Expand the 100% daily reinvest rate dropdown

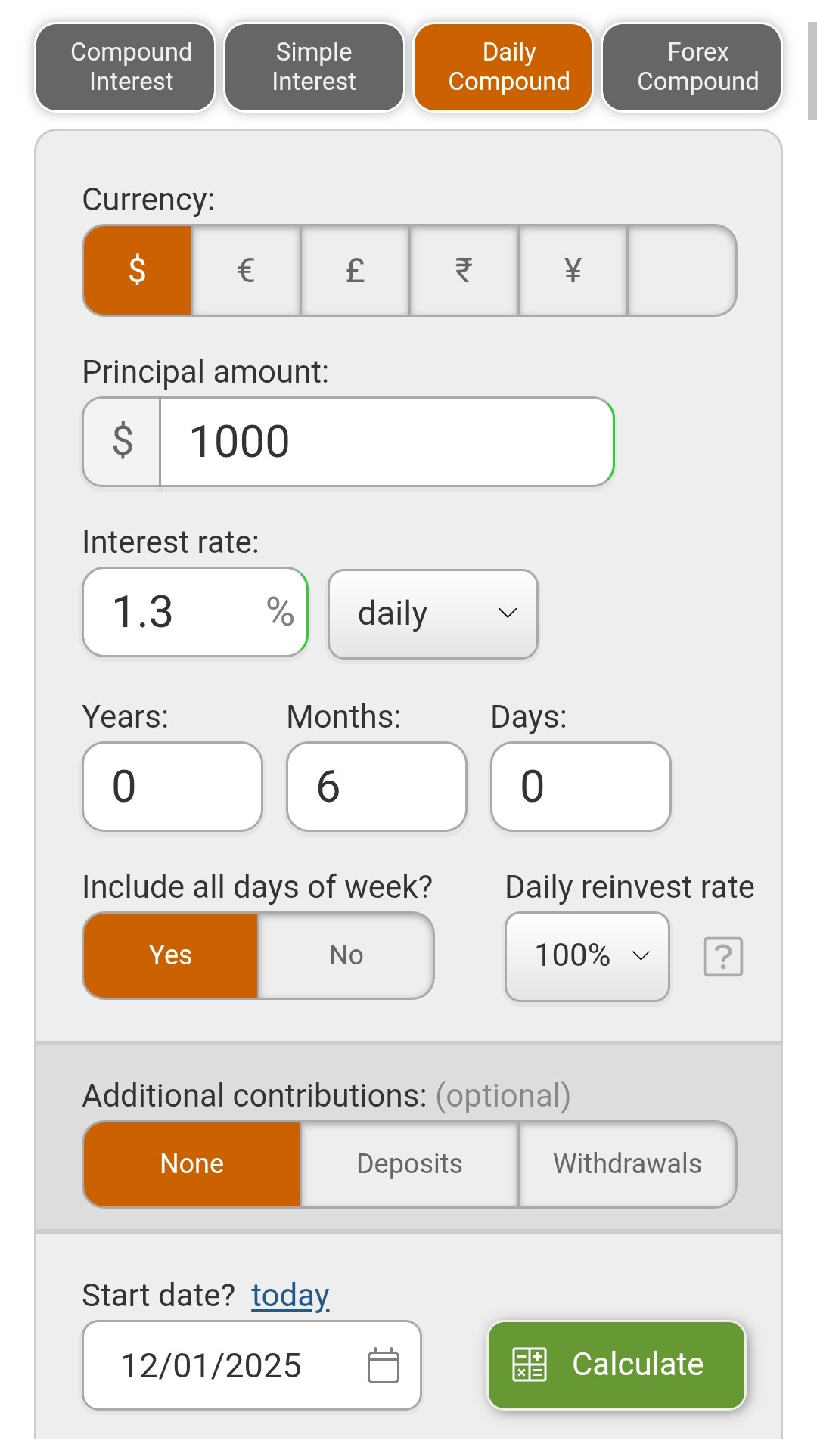[x=587, y=956]
